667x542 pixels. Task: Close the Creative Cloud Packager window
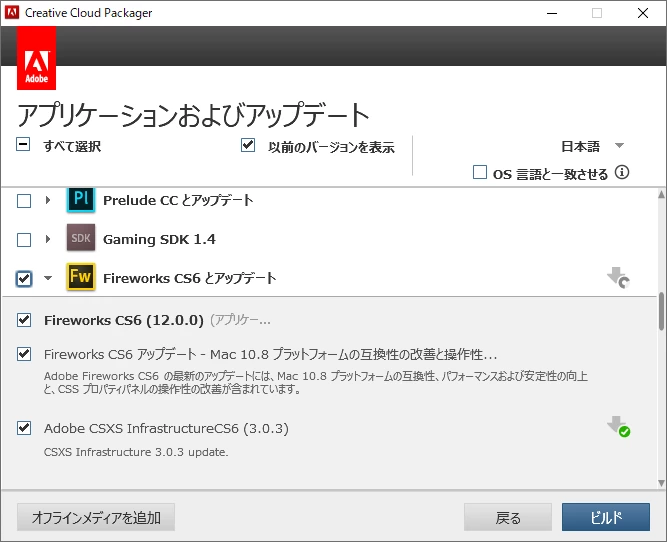point(643,13)
